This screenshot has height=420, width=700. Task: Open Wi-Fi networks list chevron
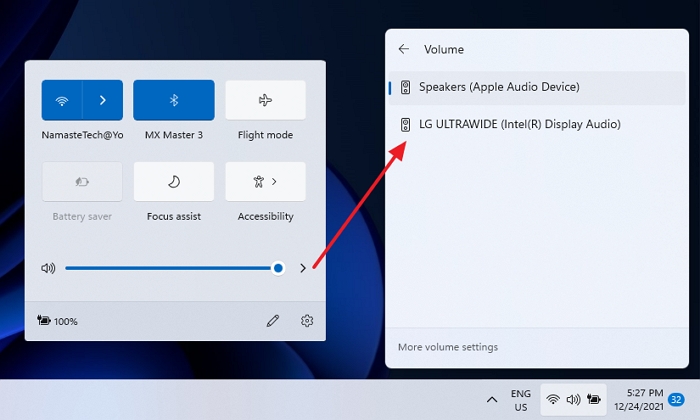103,100
